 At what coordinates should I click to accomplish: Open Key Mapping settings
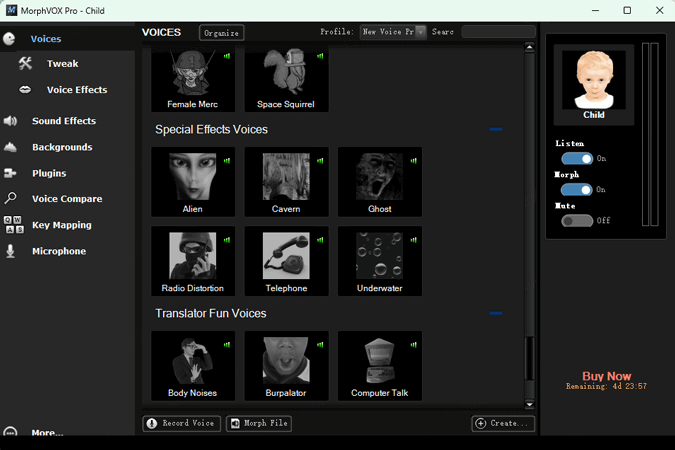[62, 225]
